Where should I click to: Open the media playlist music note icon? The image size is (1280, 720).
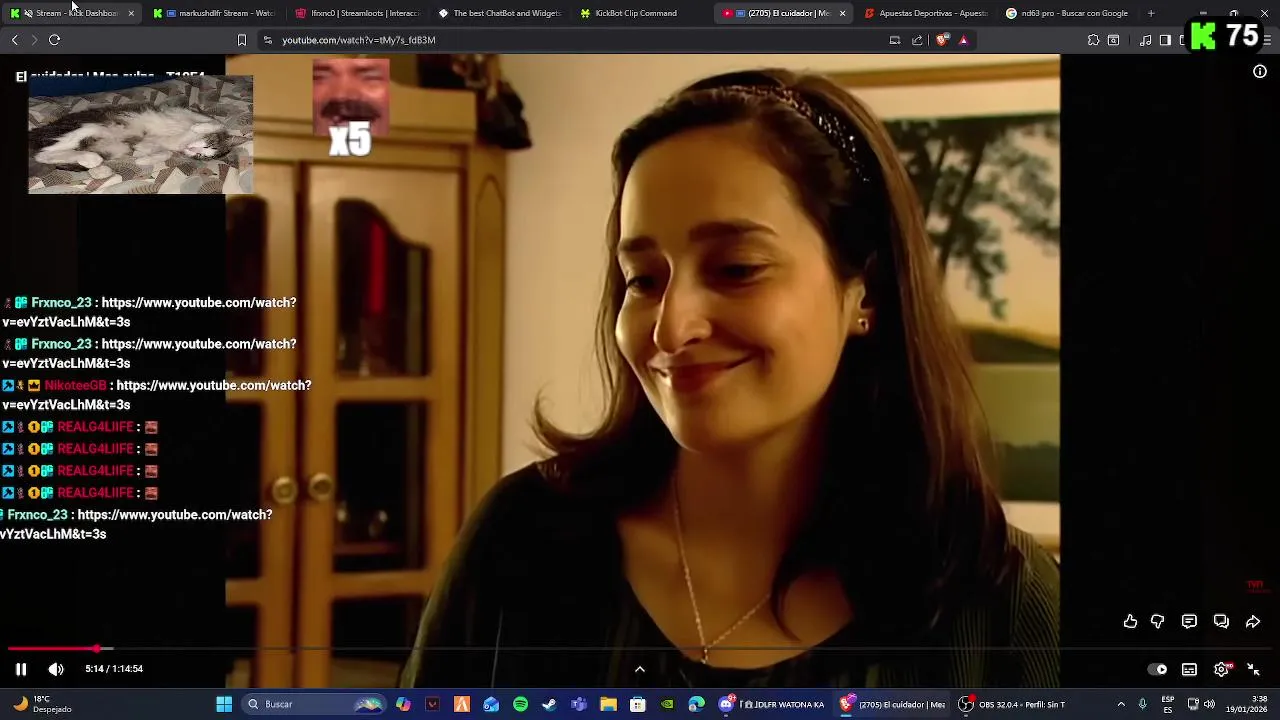click(x=1145, y=40)
